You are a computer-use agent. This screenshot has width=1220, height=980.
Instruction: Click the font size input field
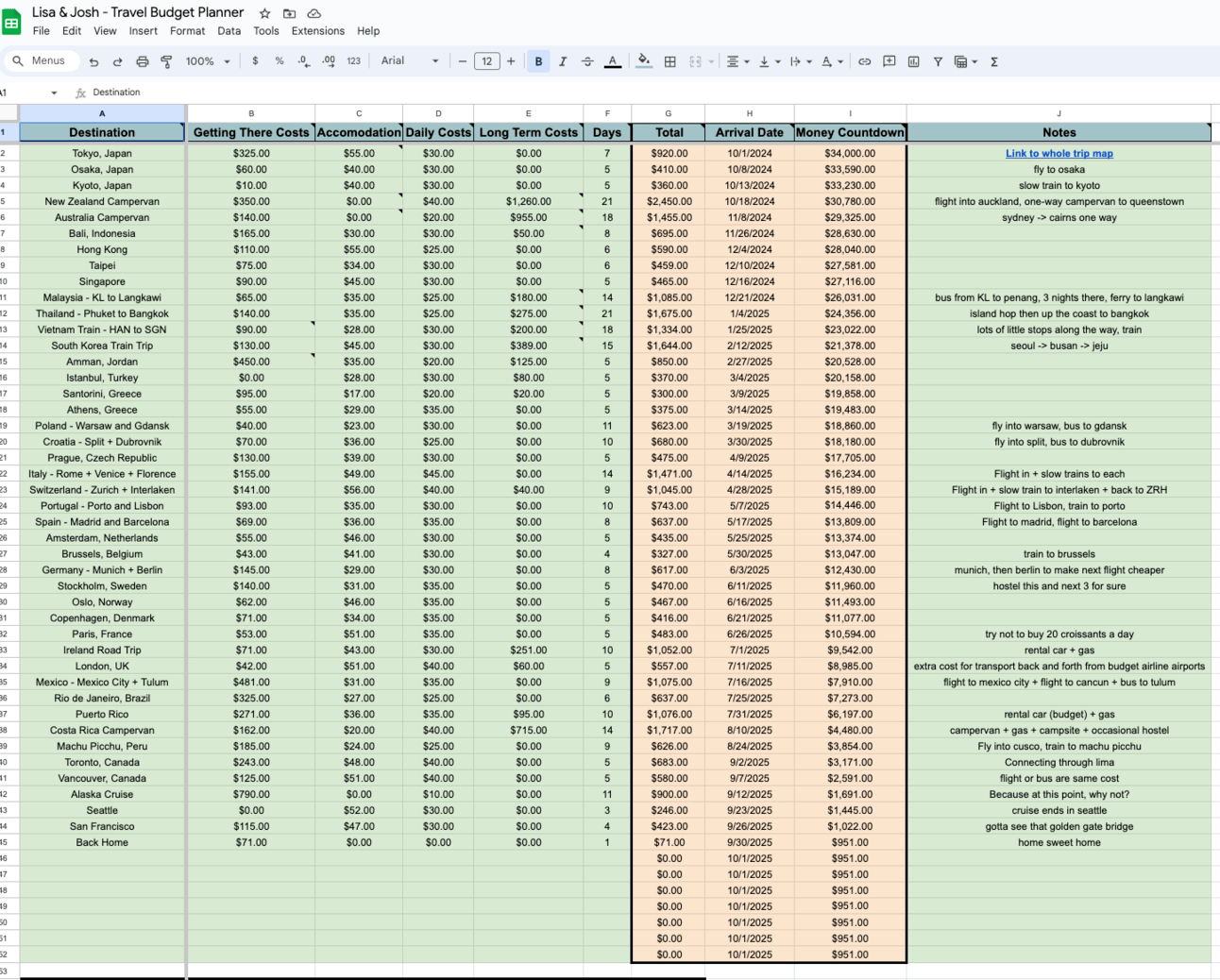point(486,61)
